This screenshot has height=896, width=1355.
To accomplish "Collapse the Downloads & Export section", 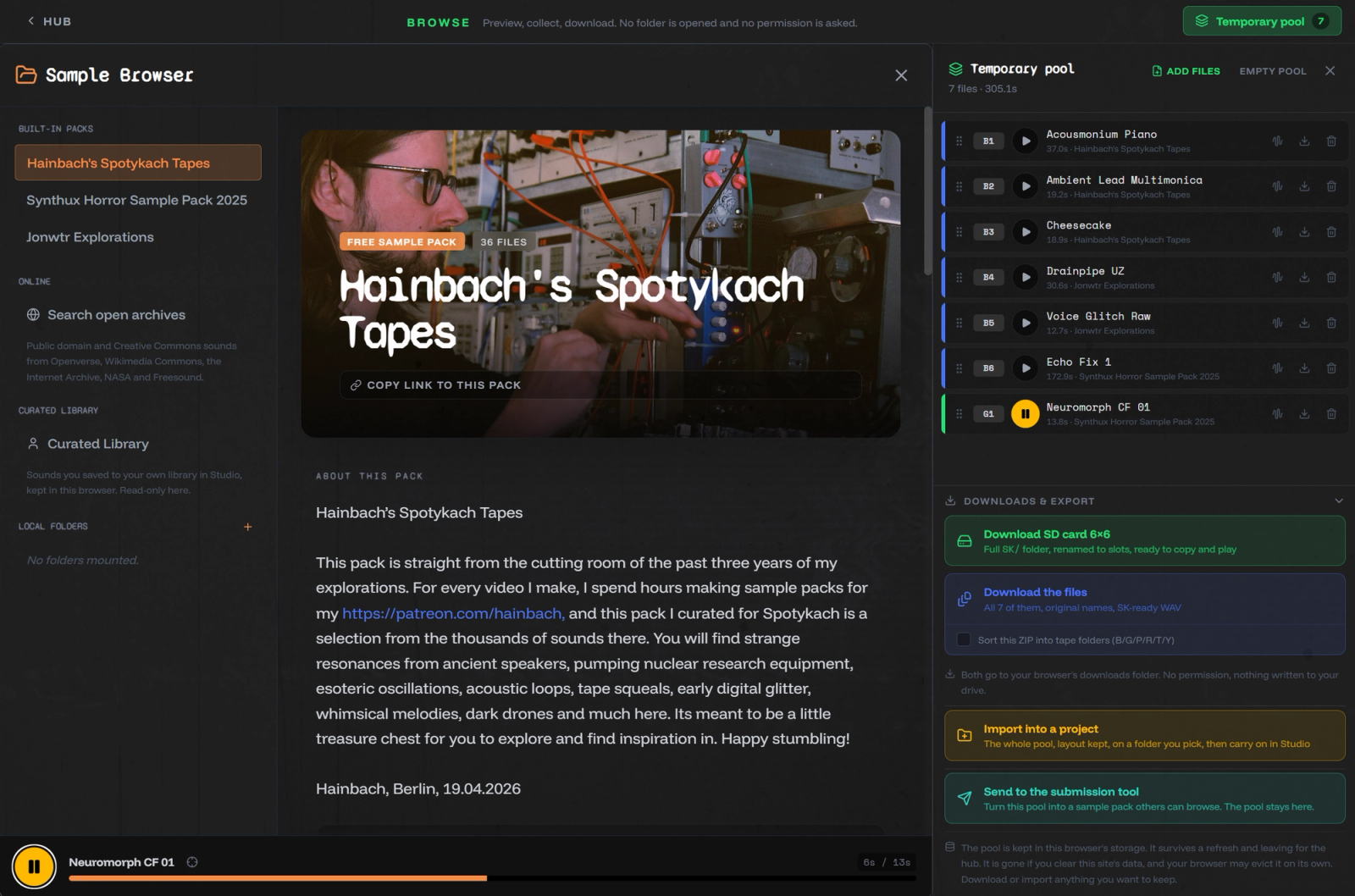I will (x=1338, y=501).
